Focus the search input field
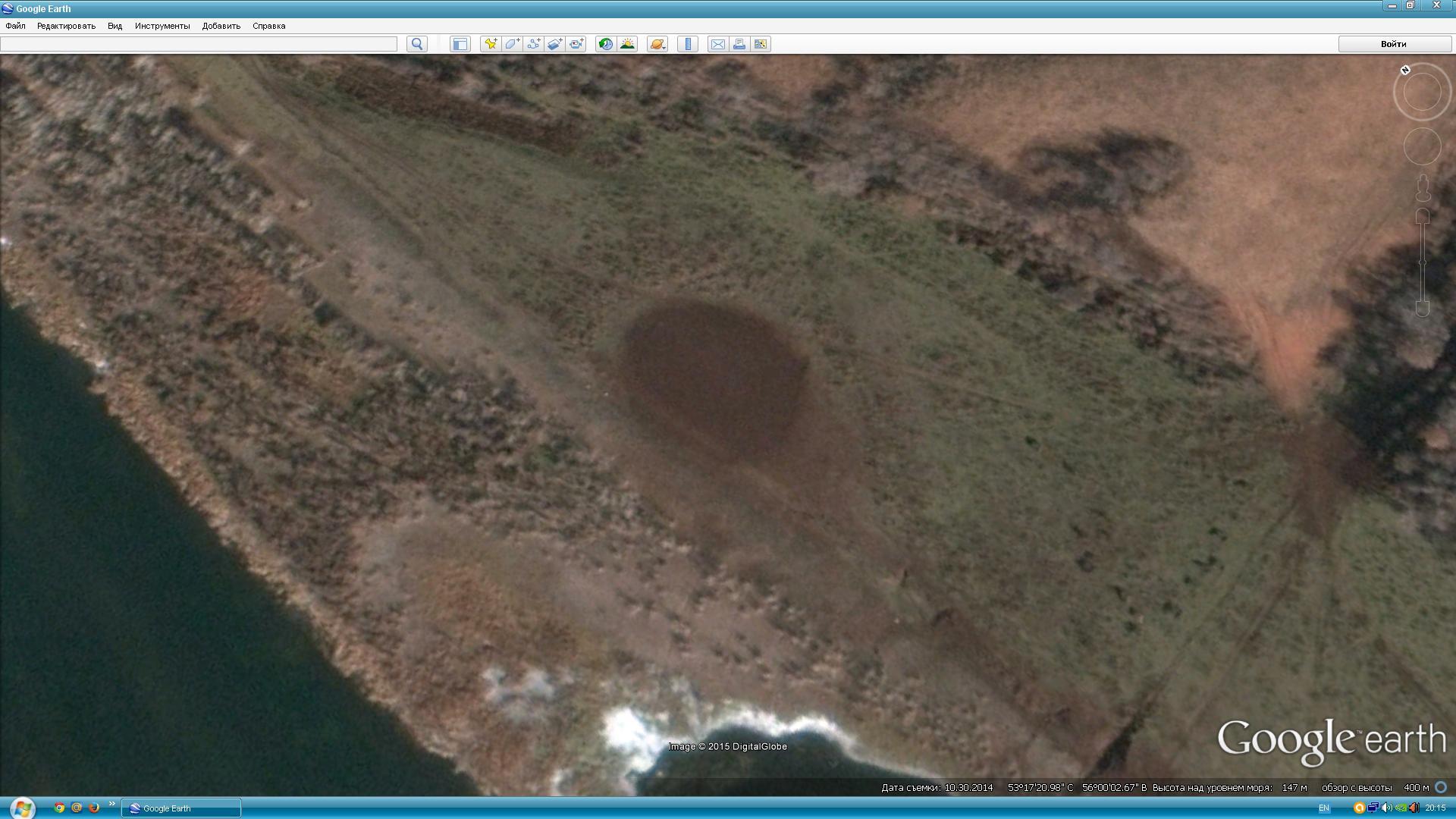 tap(199, 44)
